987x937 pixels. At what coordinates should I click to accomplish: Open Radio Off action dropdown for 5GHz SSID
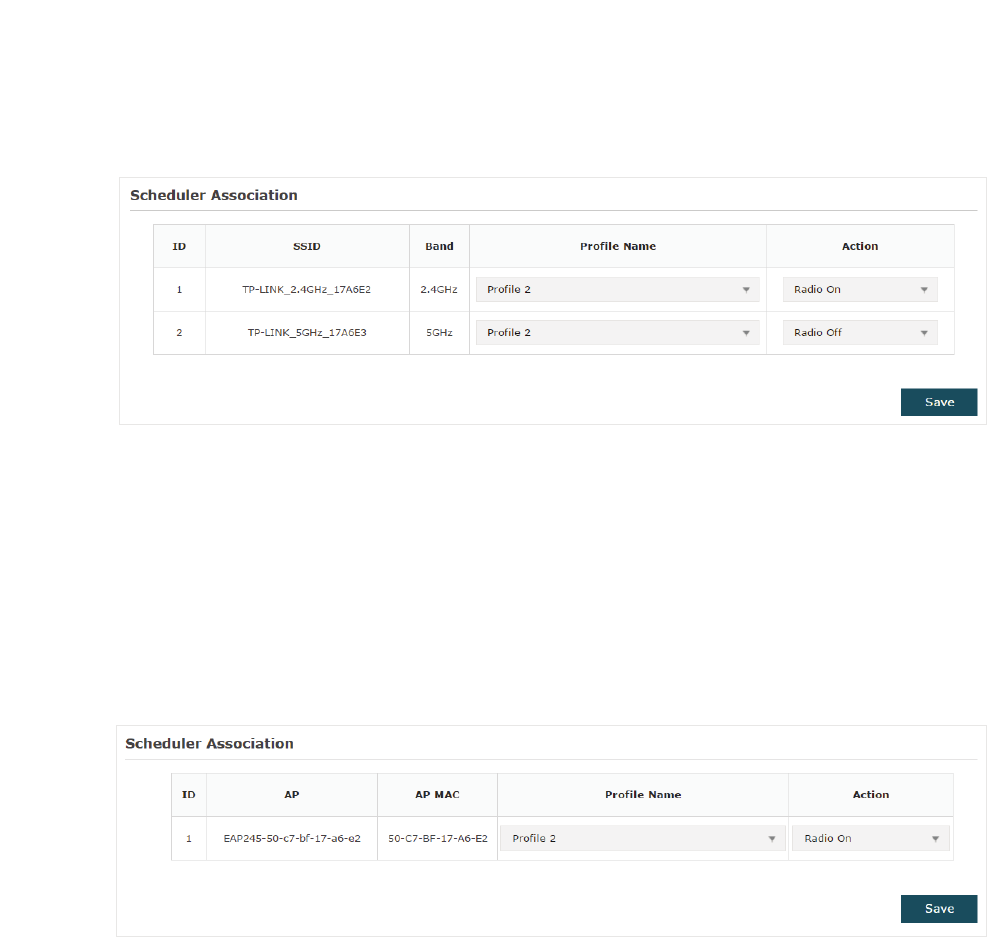[x=860, y=332]
